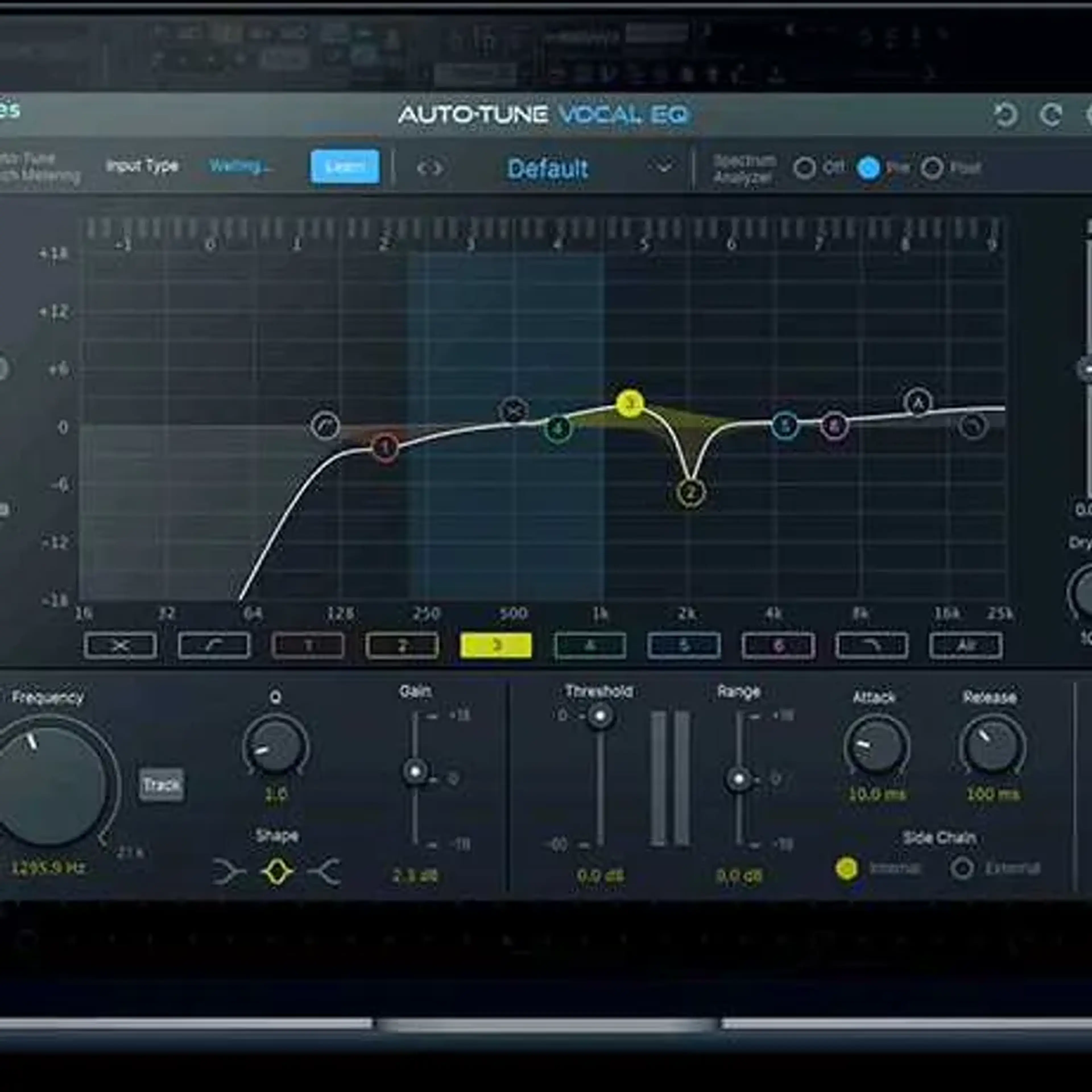
Task: Toggle band 6 button below graph
Action: (778, 646)
